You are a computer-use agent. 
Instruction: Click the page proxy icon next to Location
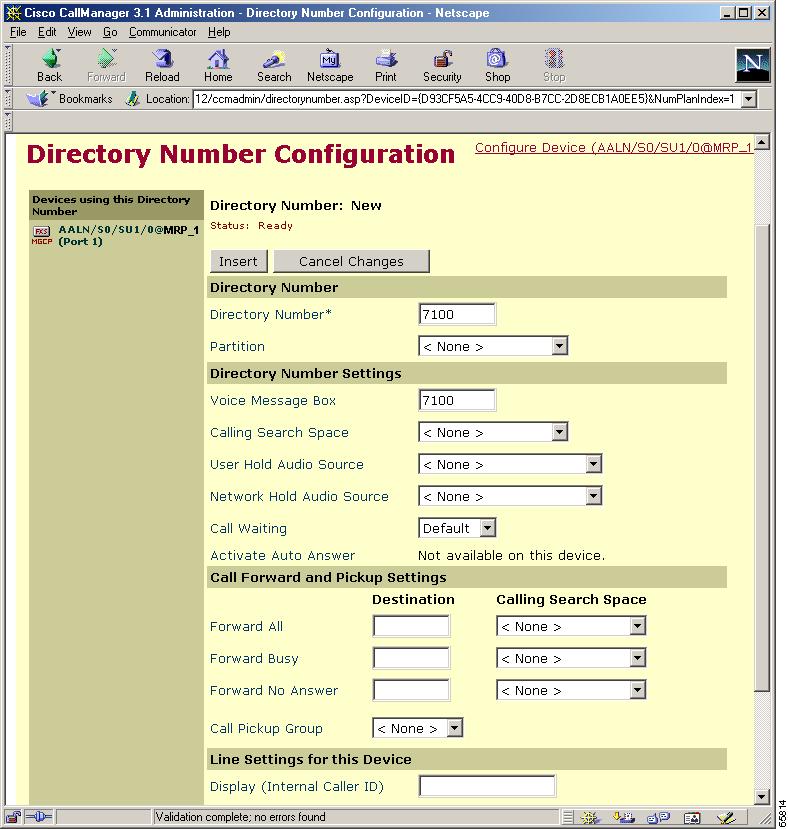132,98
